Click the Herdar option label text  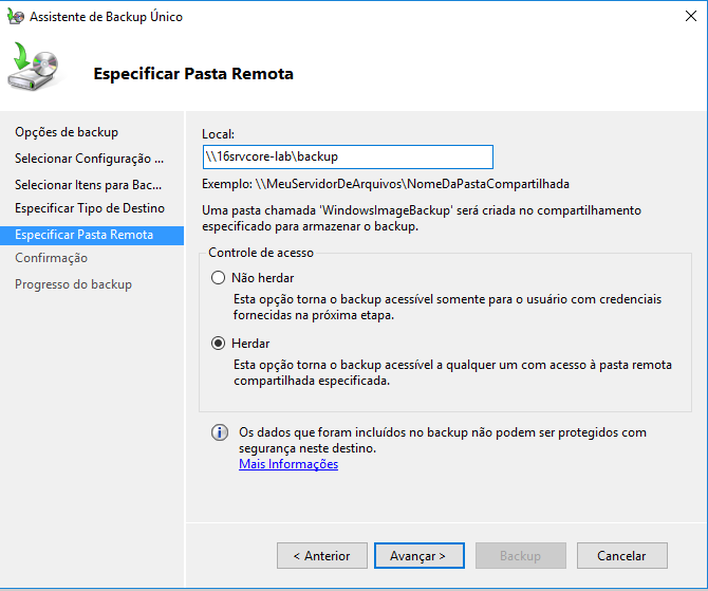(x=251, y=344)
